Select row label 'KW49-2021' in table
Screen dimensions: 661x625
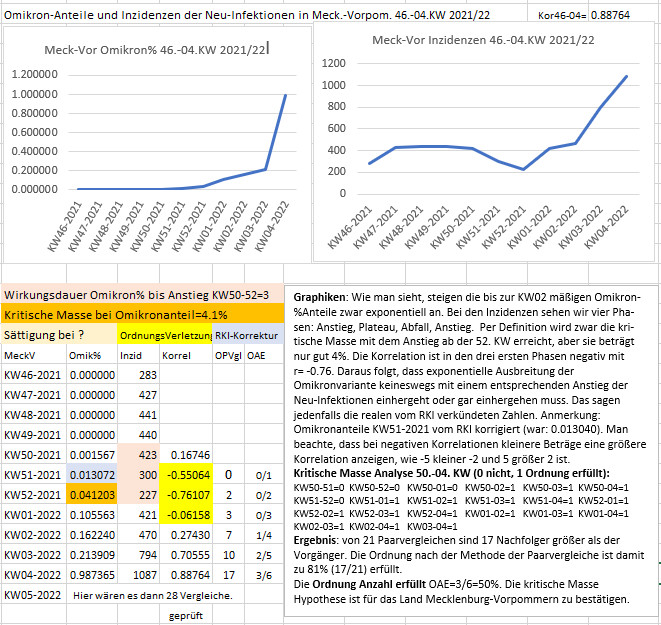click(34, 435)
